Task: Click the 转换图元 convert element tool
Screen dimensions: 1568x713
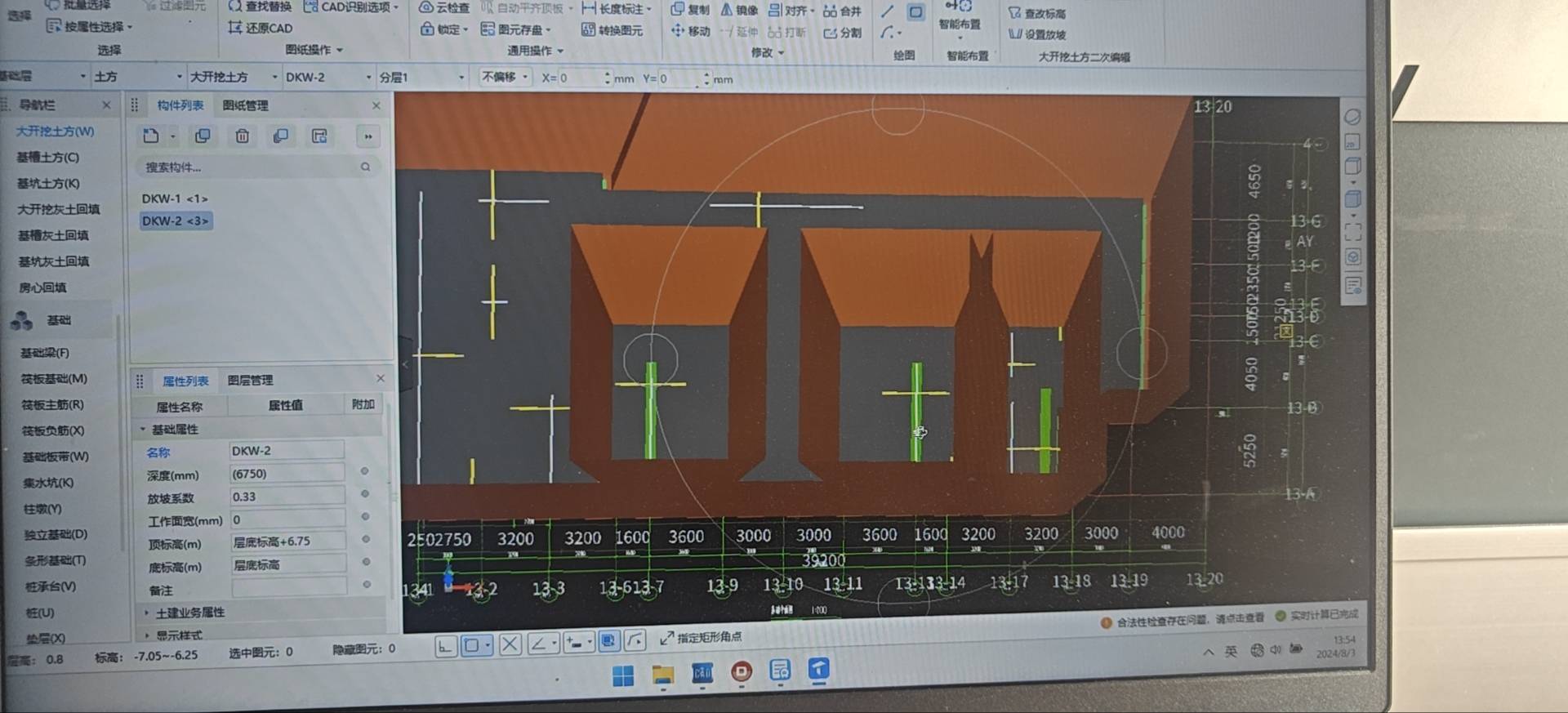Action: tap(612, 30)
